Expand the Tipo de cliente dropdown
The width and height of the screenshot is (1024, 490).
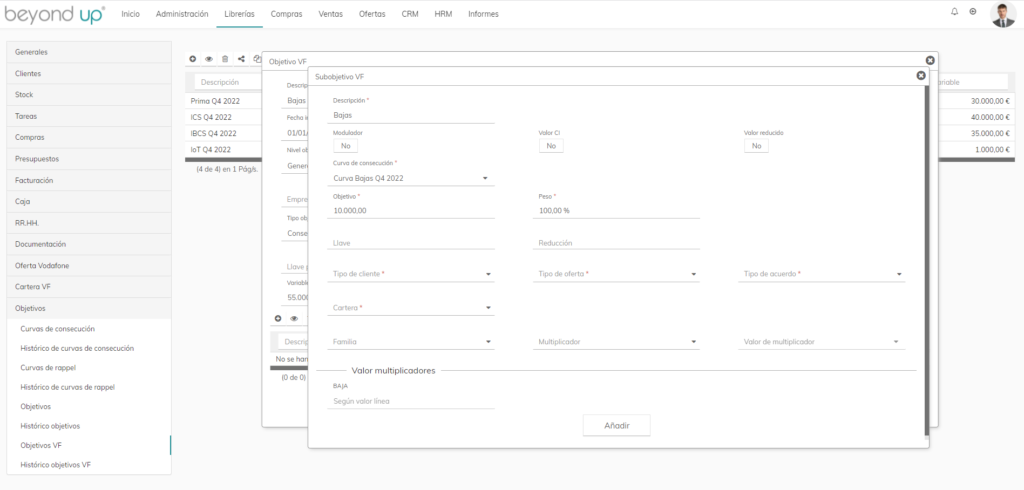413,274
